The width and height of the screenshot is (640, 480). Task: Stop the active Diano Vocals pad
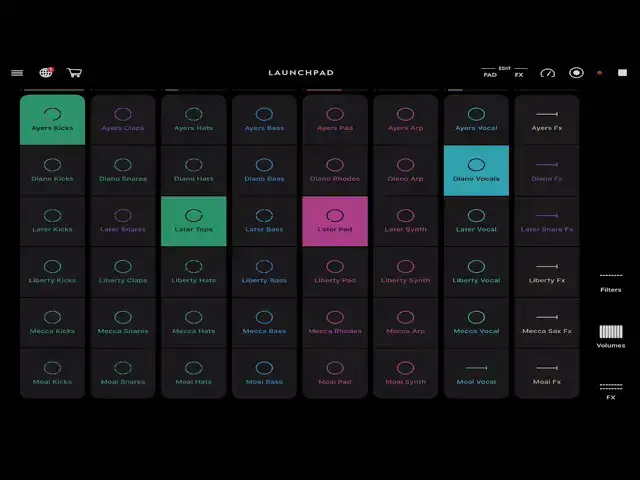pyautogui.click(x=476, y=171)
